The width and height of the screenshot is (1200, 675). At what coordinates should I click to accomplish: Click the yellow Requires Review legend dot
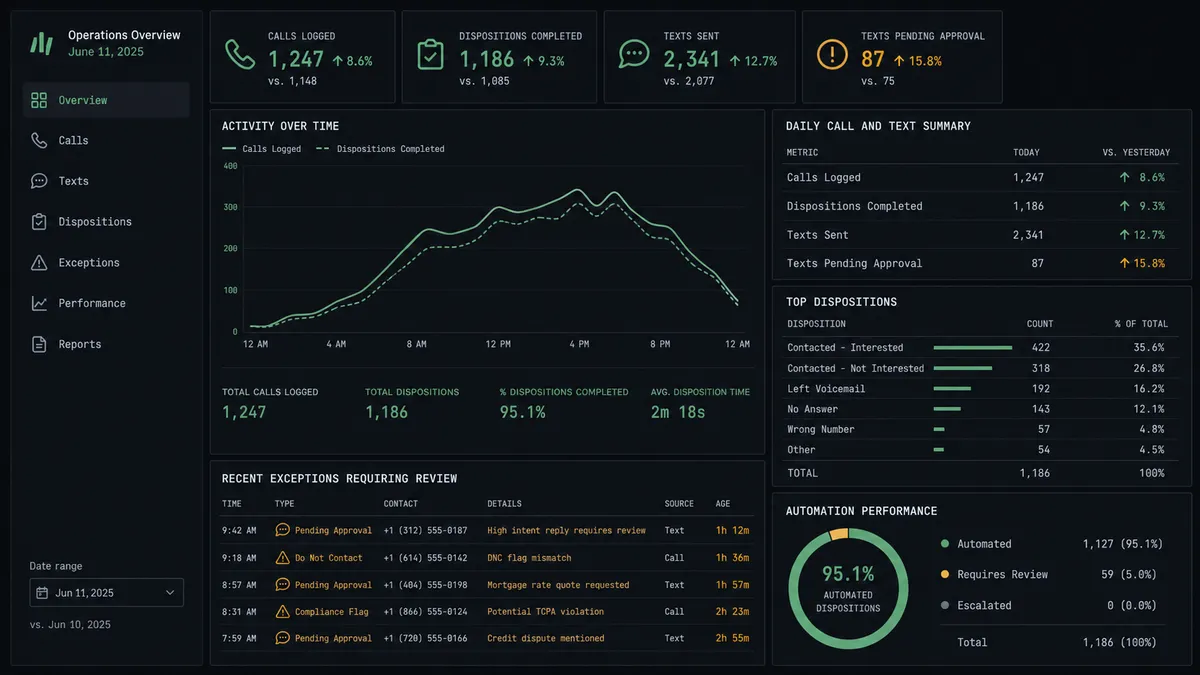coord(945,575)
